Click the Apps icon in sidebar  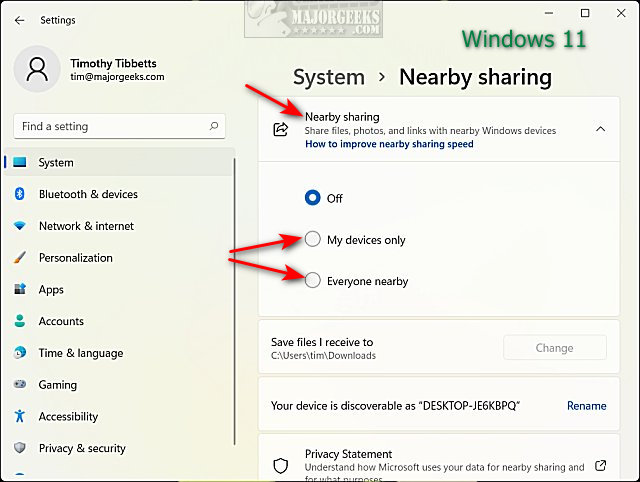(x=20, y=289)
